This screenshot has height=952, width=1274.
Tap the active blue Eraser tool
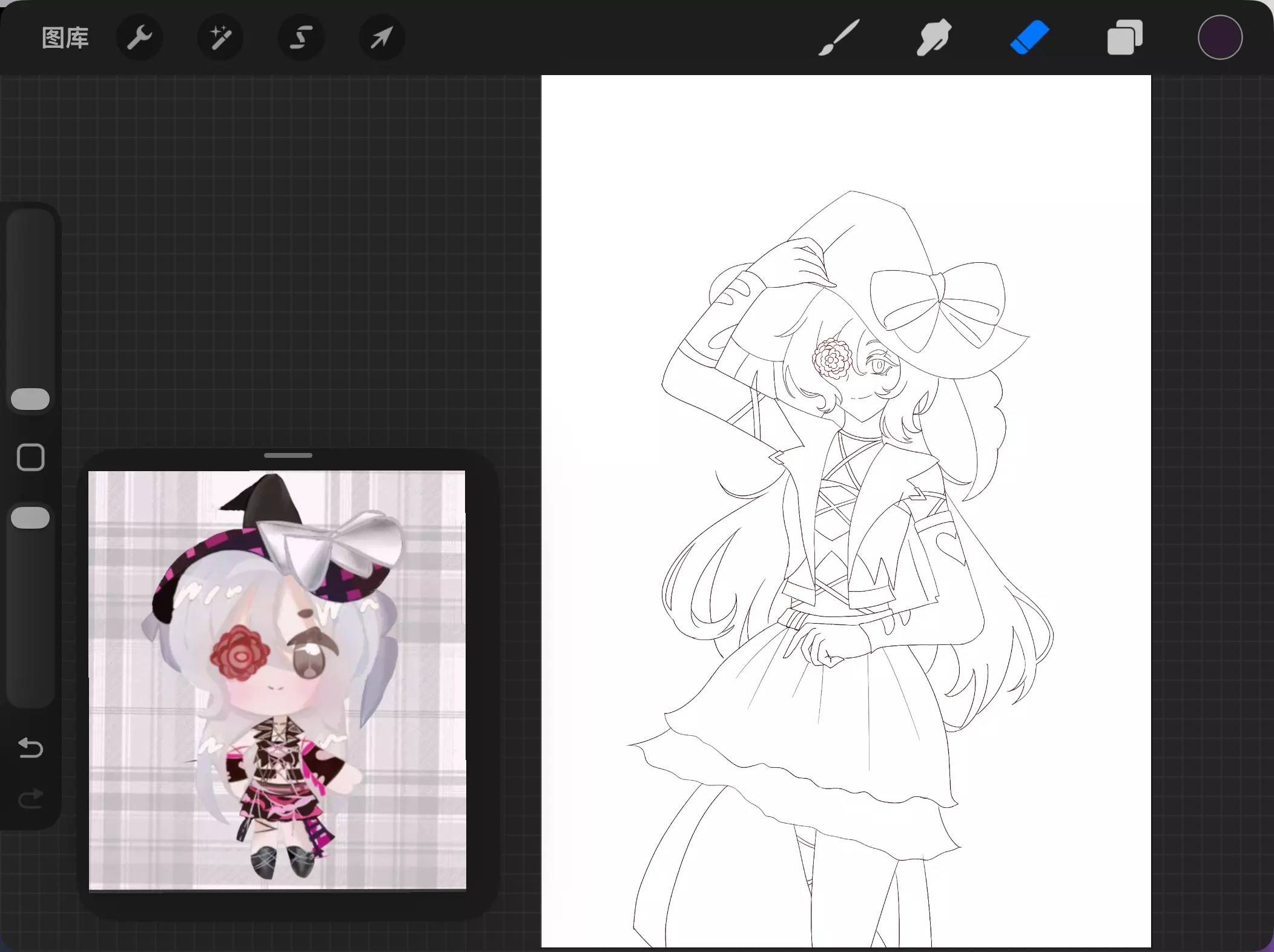[1029, 38]
